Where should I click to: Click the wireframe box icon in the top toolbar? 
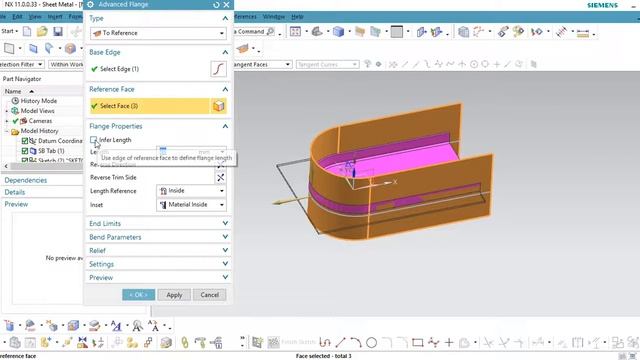point(463,31)
